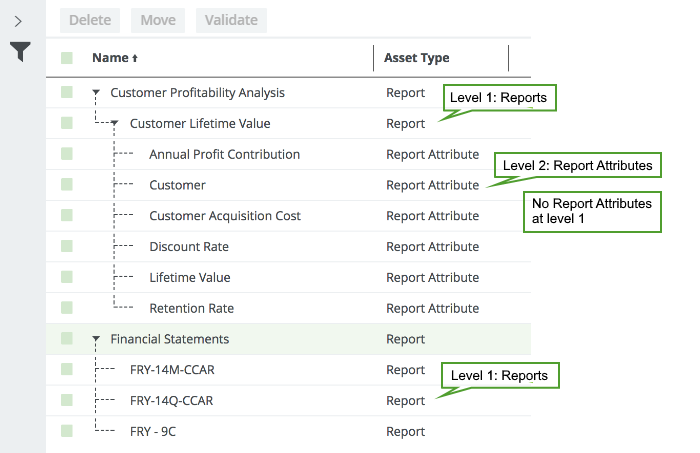Collapse the Customer Profitability Analysis tree node
Image resolution: width=700 pixels, height=453 pixels.
(x=96, y=93)
